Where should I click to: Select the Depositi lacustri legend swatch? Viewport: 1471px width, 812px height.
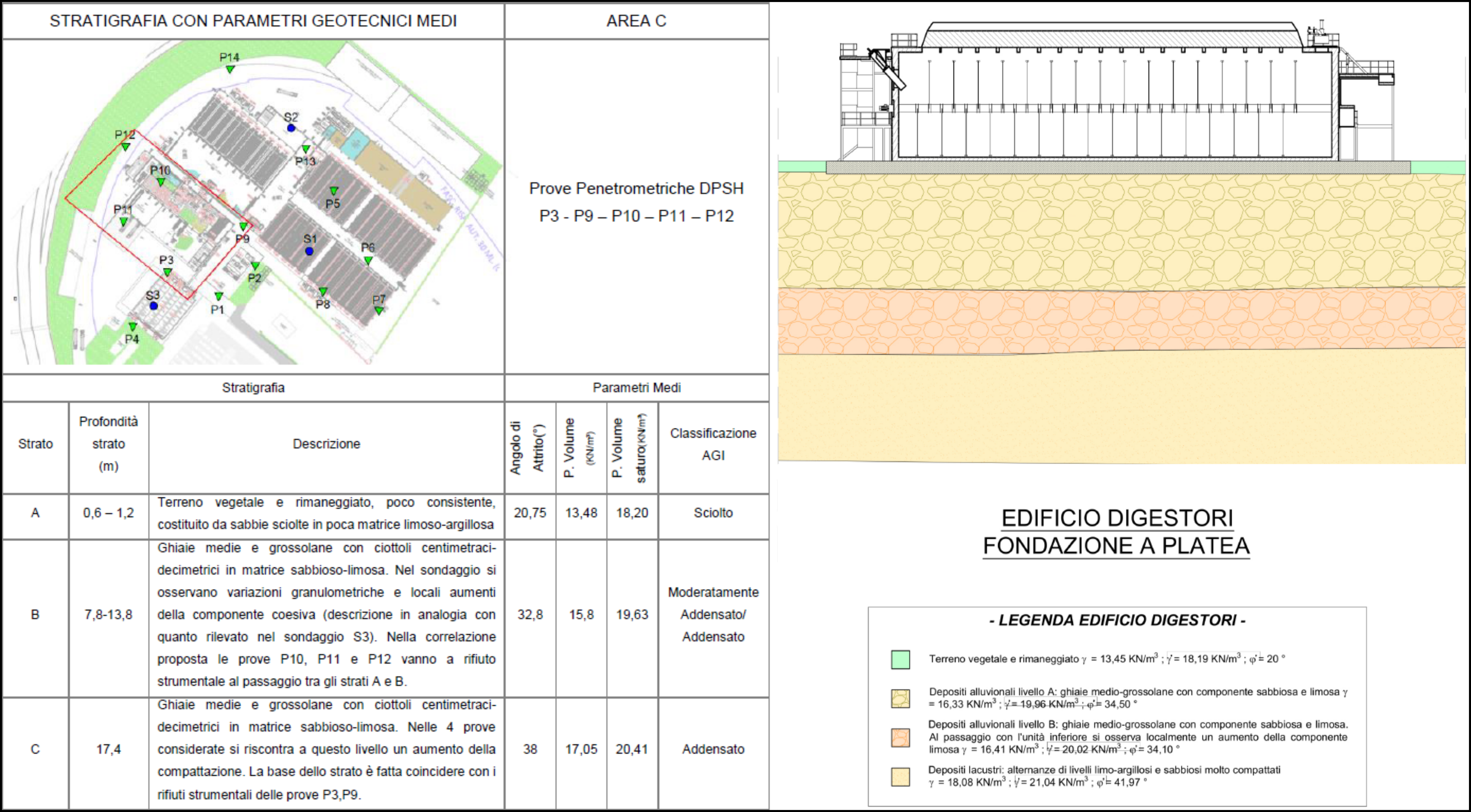coord(900,777)
